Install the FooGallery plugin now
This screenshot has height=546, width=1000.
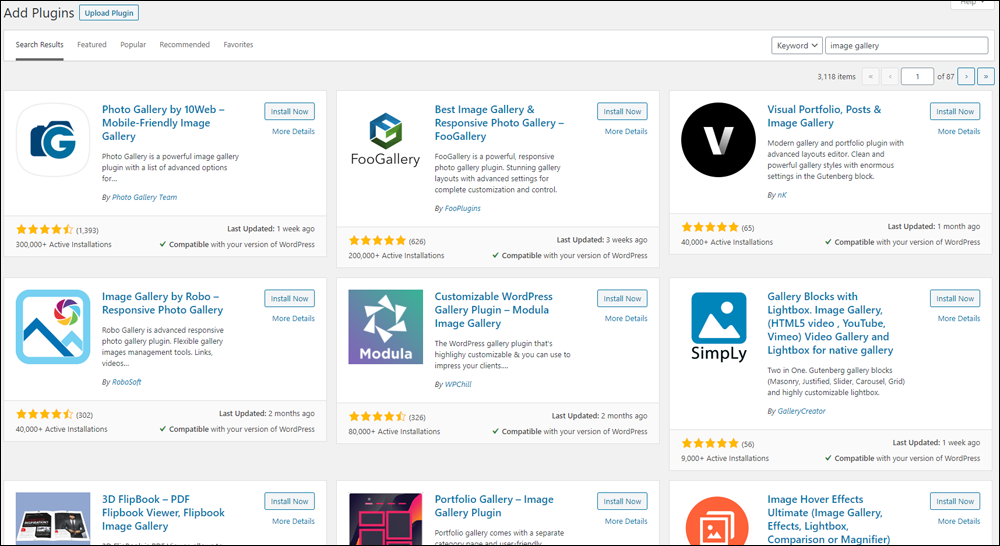tap(622, 111)
